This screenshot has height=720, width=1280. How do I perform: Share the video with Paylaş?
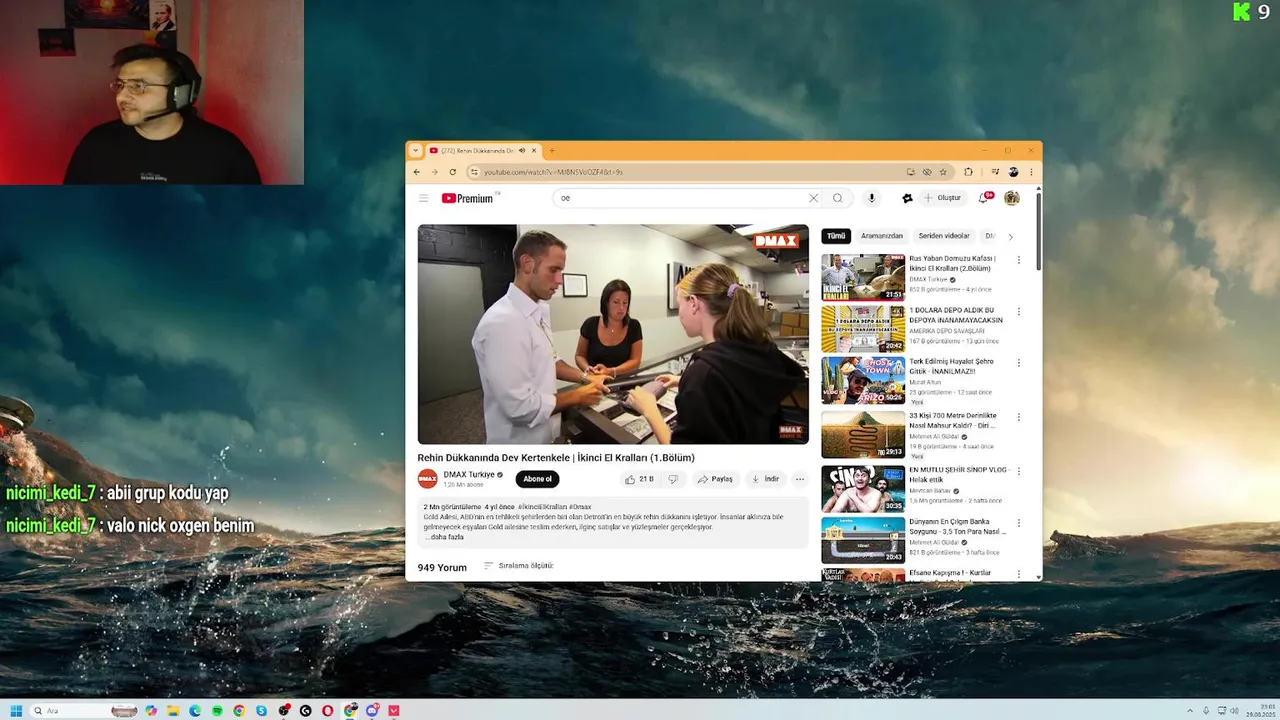(715, 479)
